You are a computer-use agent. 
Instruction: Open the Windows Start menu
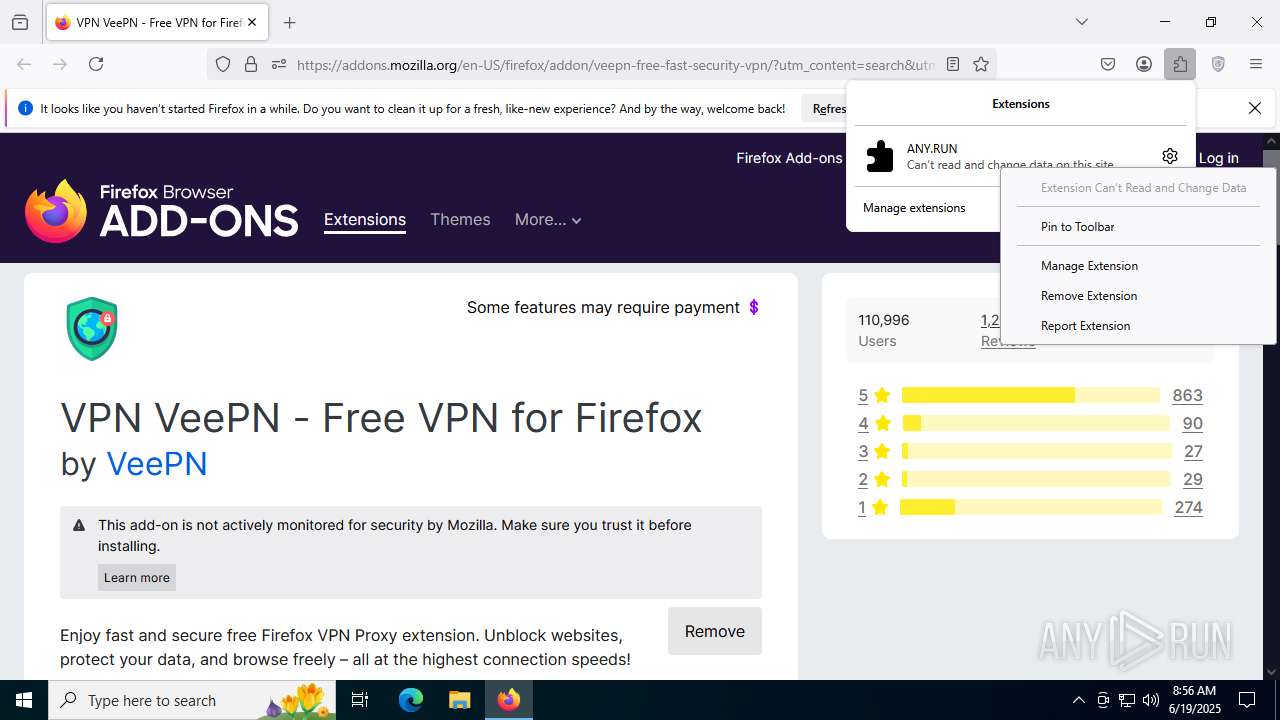24,700
